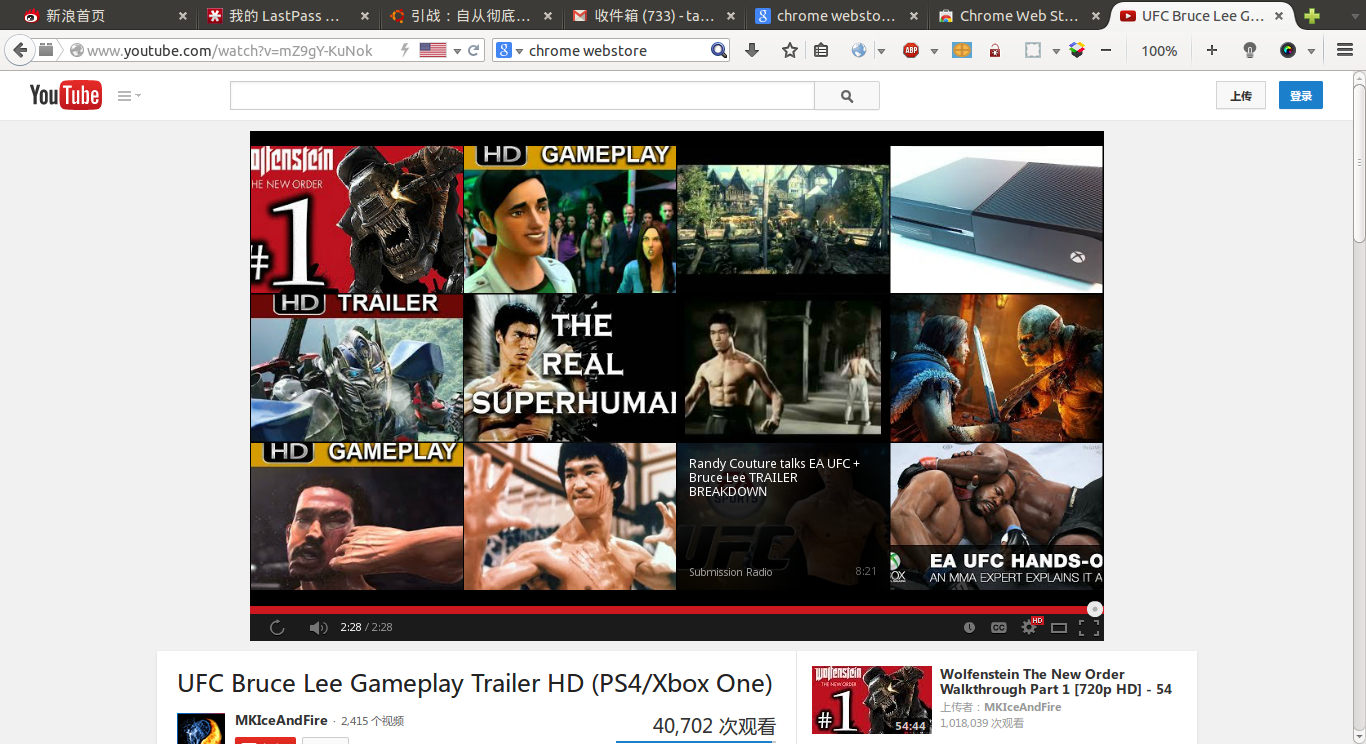Open the Firefox hamburger menu
This screenshot has height=744, width=1366.
(1345, 50)
